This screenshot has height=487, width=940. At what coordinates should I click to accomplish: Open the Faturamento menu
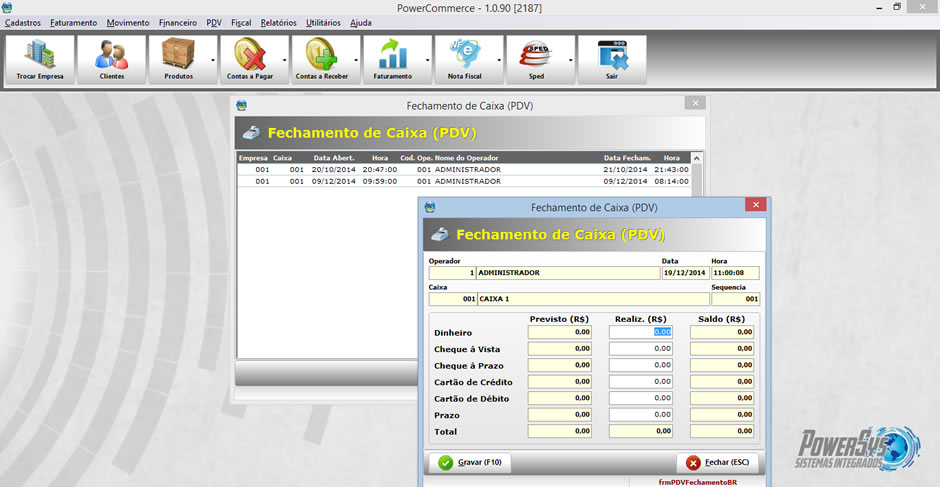(x=74, y=23)
